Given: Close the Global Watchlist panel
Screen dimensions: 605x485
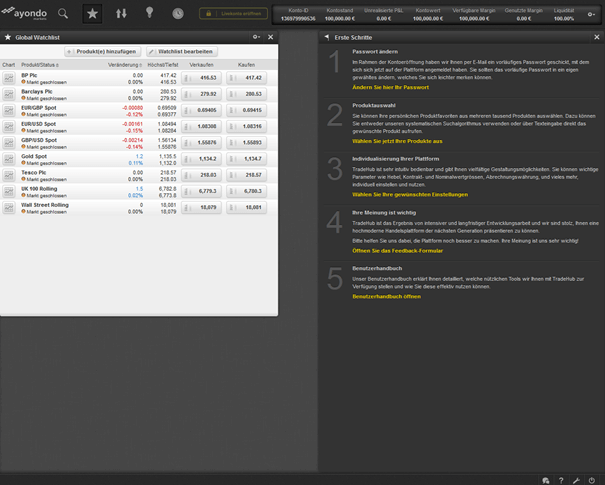Looking at the screenshot, I should [270, 37].
